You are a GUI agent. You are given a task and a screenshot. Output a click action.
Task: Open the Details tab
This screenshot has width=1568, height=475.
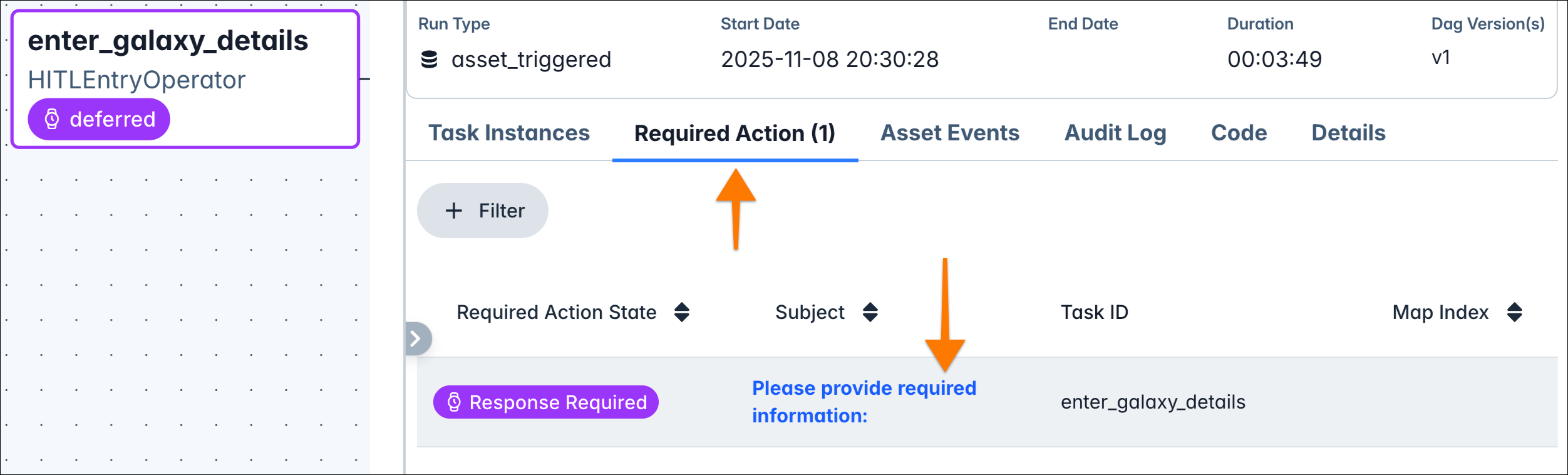click(x=1348, y=132)
